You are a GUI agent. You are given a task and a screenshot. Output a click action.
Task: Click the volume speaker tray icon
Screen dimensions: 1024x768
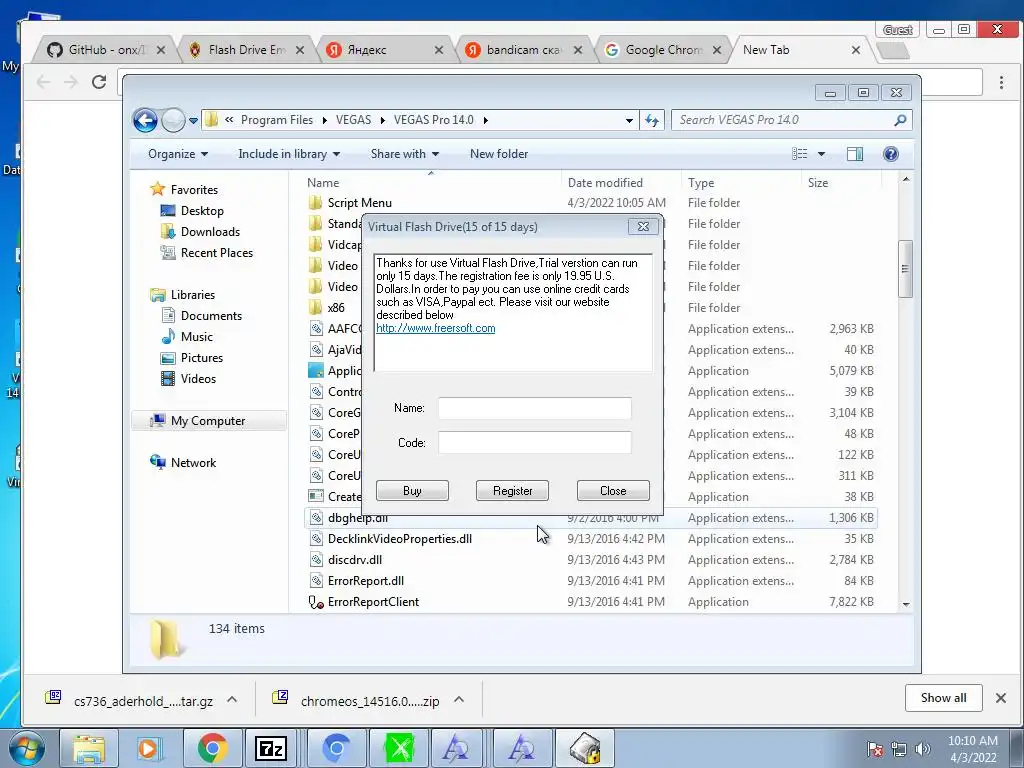pyautogui.click(x=922, y=749)
